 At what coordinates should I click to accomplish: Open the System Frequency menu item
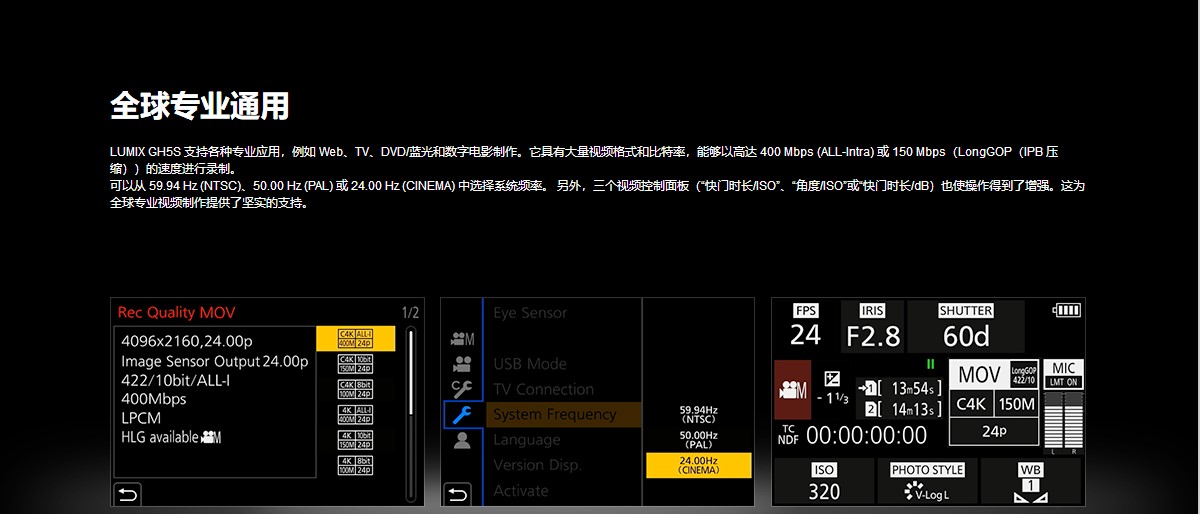[554, 415]
